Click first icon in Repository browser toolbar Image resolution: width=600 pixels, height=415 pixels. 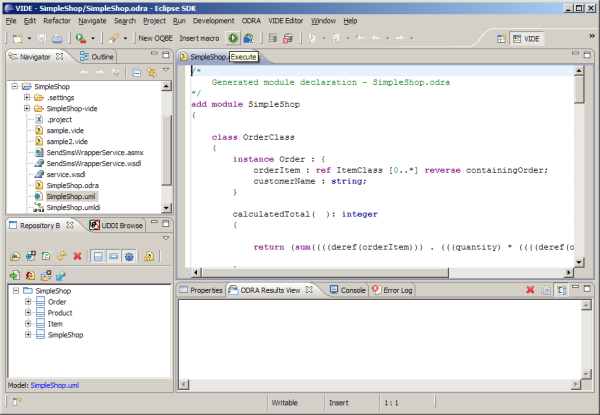15,256
